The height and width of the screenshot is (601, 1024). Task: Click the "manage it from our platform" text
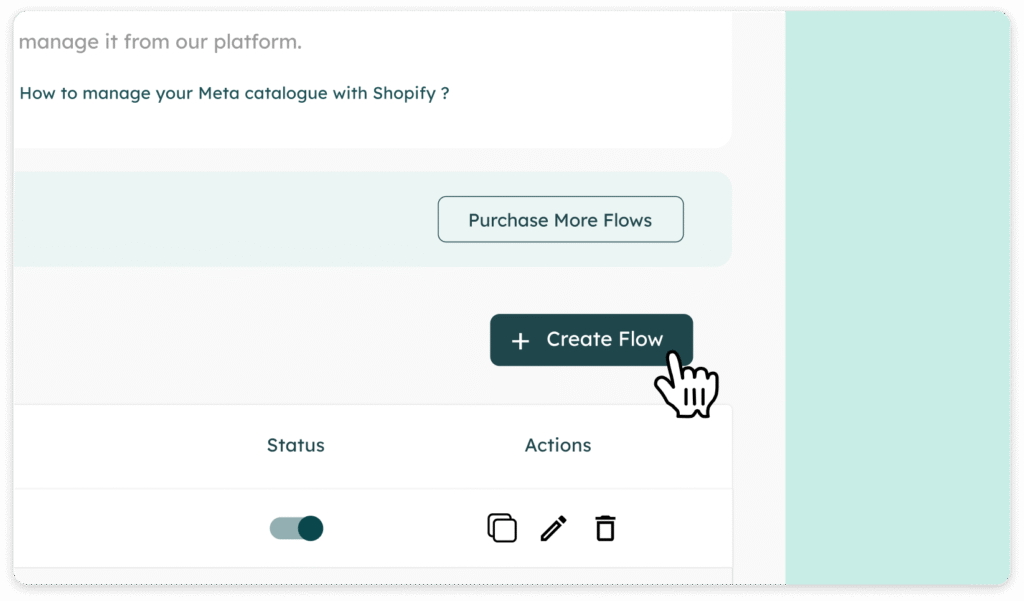coord(160,42)
